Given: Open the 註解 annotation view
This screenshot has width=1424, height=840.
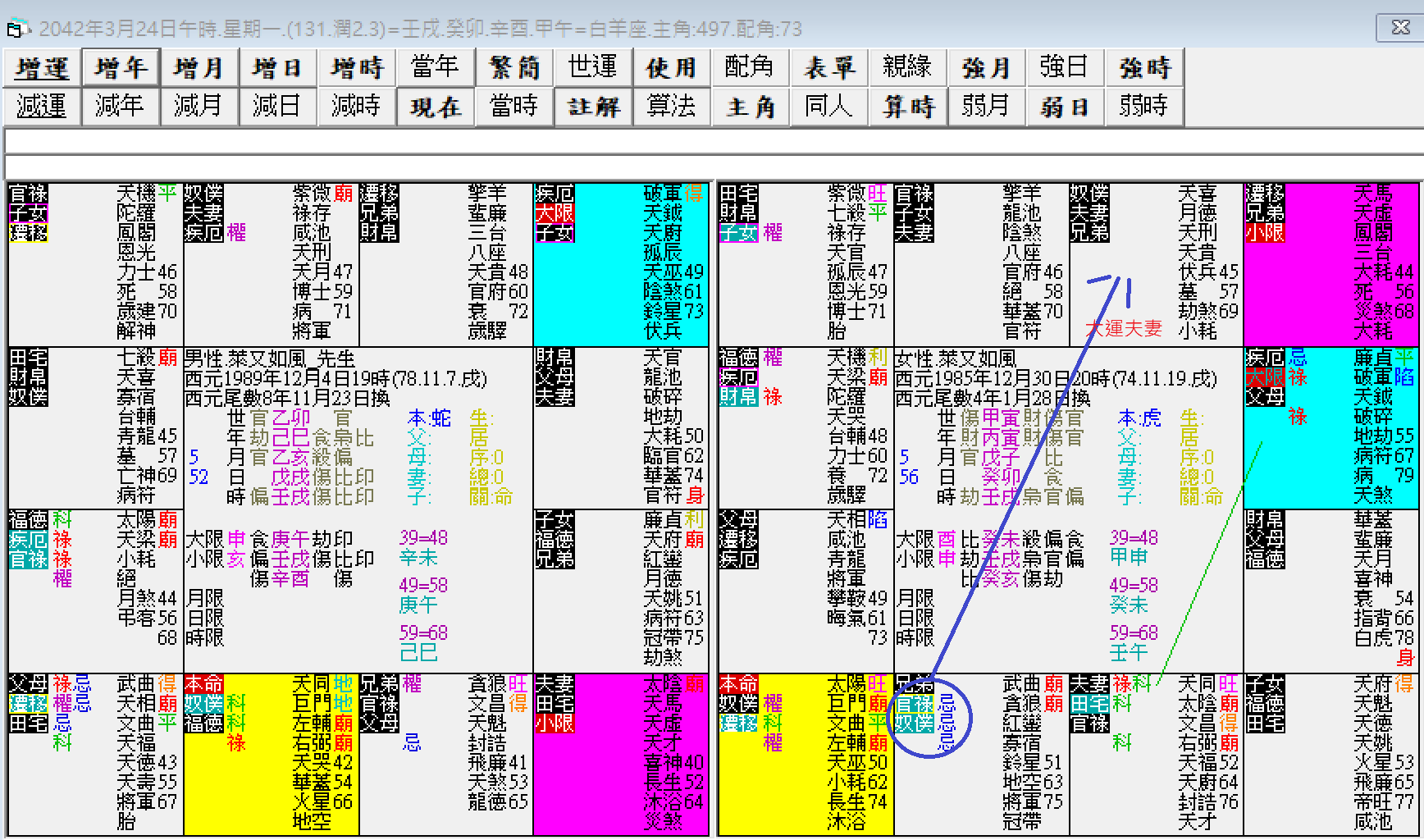Looking at the screenshot, I should pyautogui.click(x=593, y=107).
